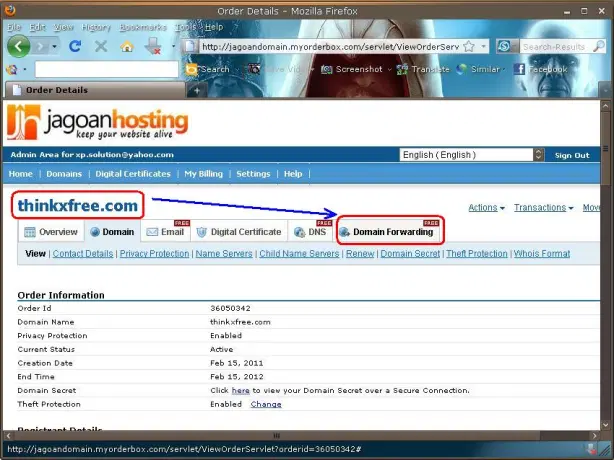The image size is (614, 460).
Task: Open Domains in the navigation bar
Action: click(x=64, y=174)
